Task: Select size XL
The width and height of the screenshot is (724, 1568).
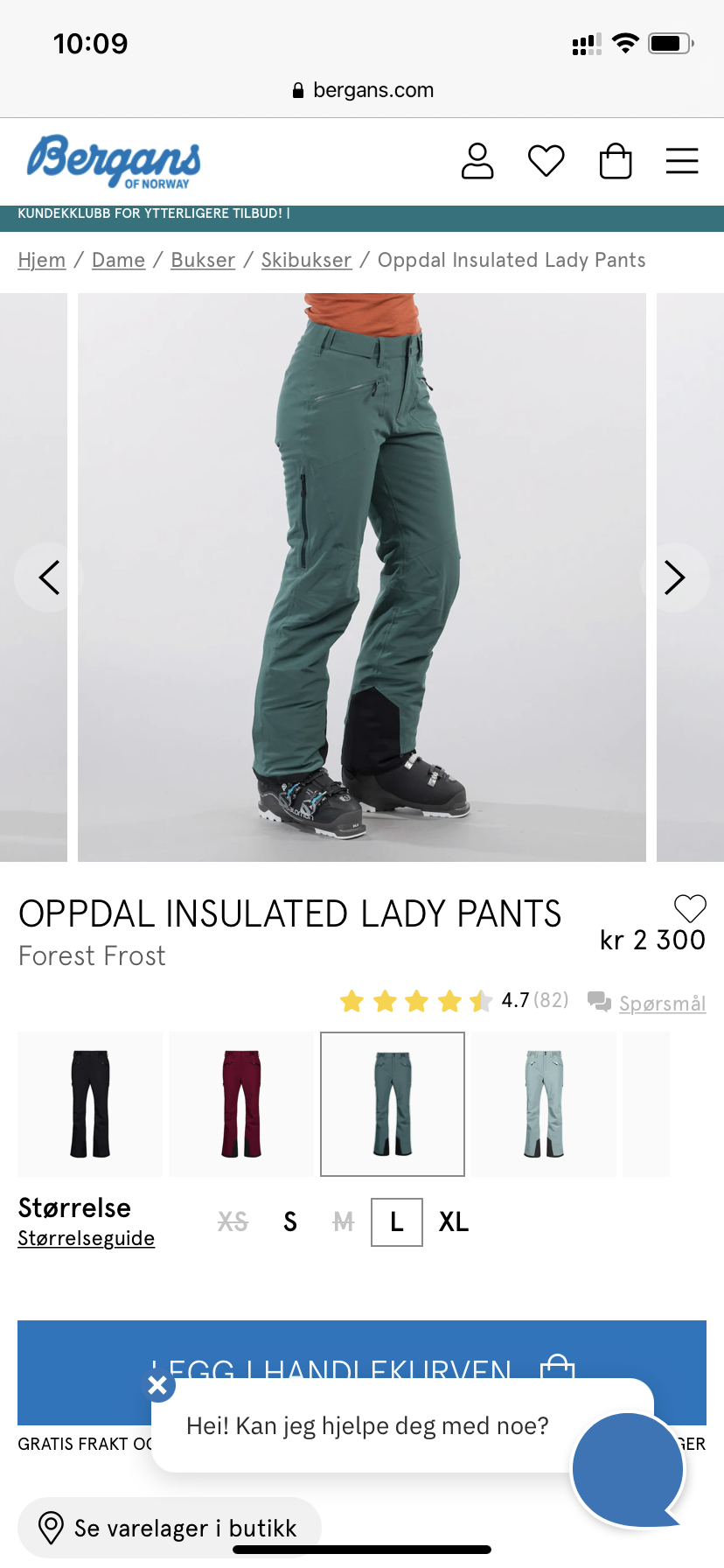Action: pyautogui.click(x=454, y=1221)
